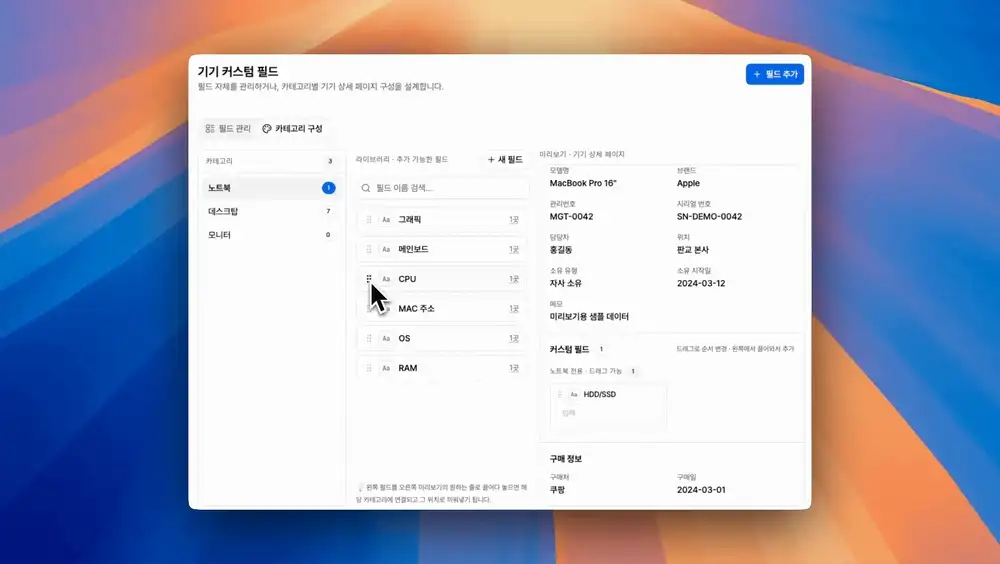Focus the 필드 이름 검색 search field
The width and height of the screenshot is (1000, 564).
(x=443, y=188)
